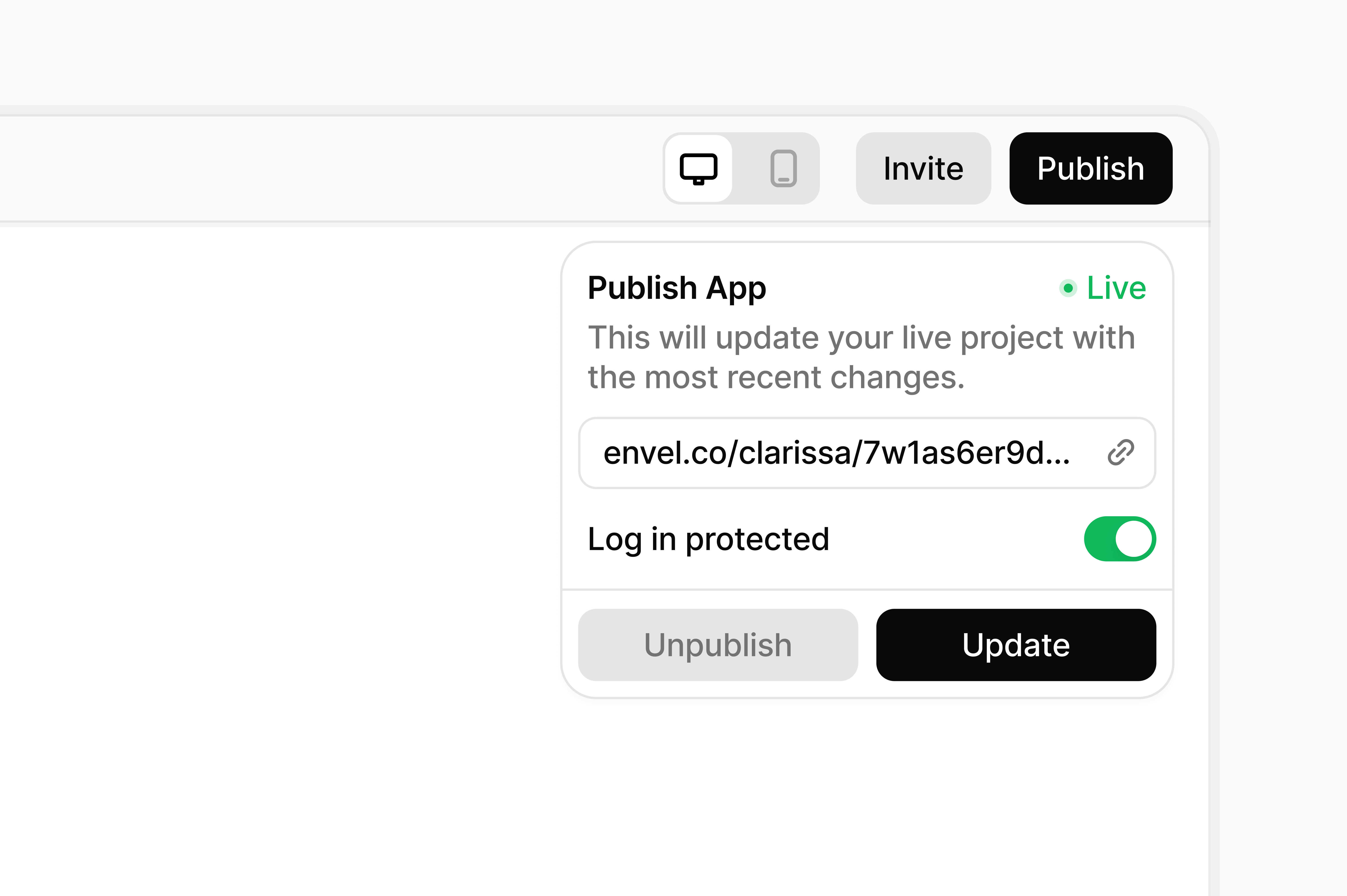Switch to mobile device preview
The height and width of the screenshot is (896, 1347).
(x=784, y=169)
